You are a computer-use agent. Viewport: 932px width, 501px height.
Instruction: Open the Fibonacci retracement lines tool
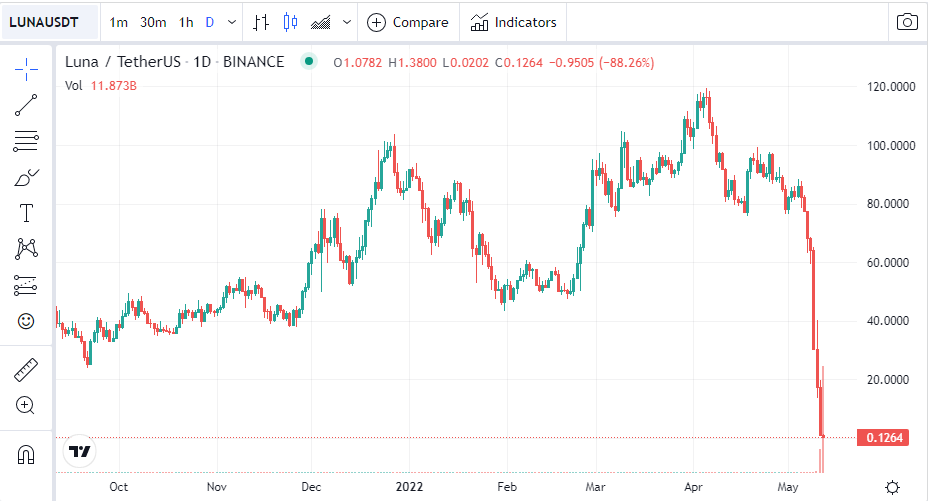(26, 141)
